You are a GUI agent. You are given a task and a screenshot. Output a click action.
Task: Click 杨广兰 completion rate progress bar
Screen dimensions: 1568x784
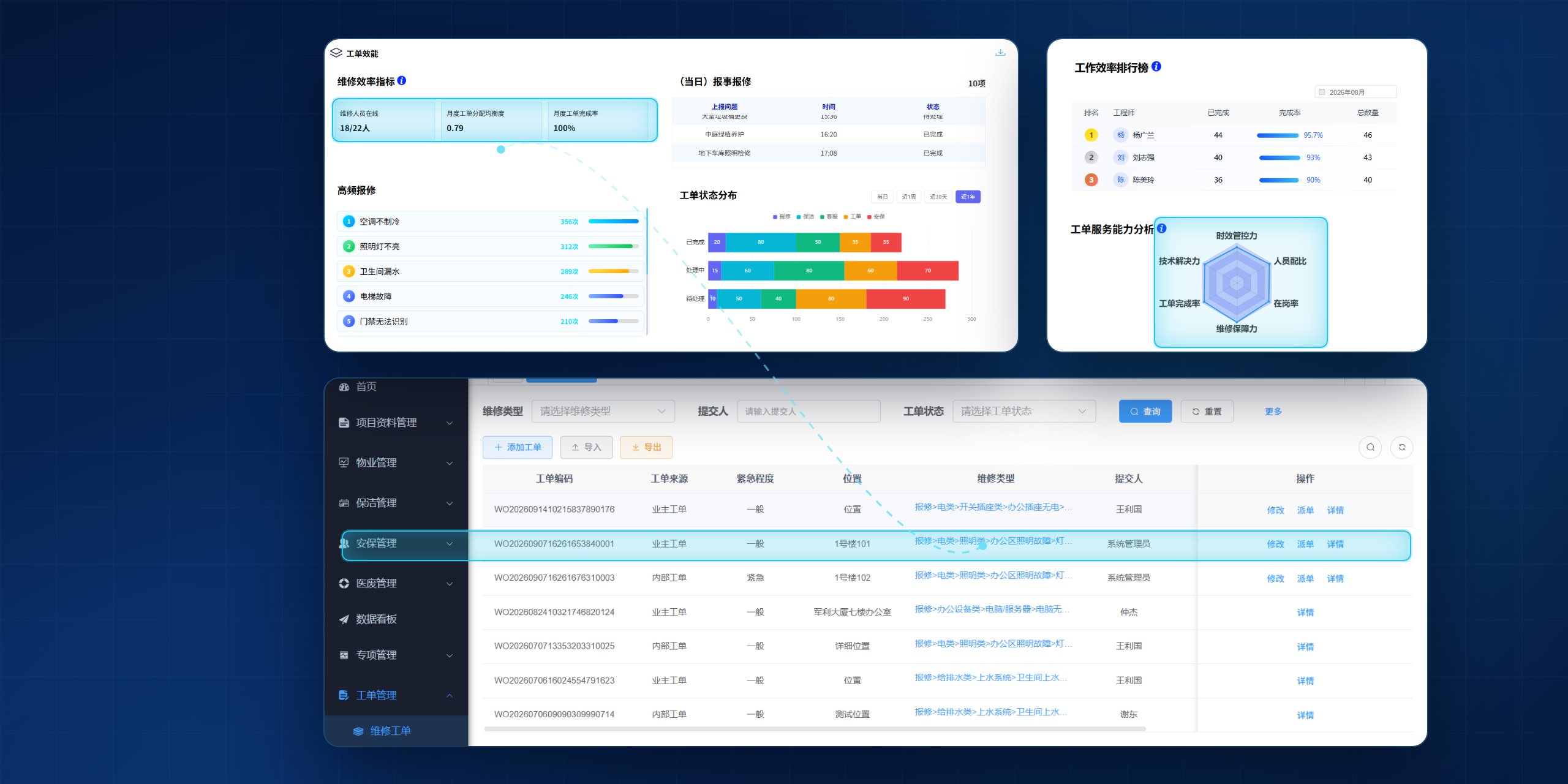tap(1278, 135)
